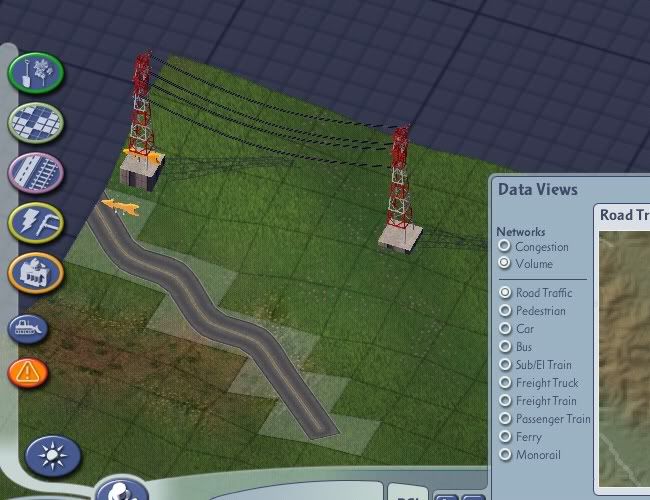
Task: Select the Bus radio button
Action: pos(505,346)
